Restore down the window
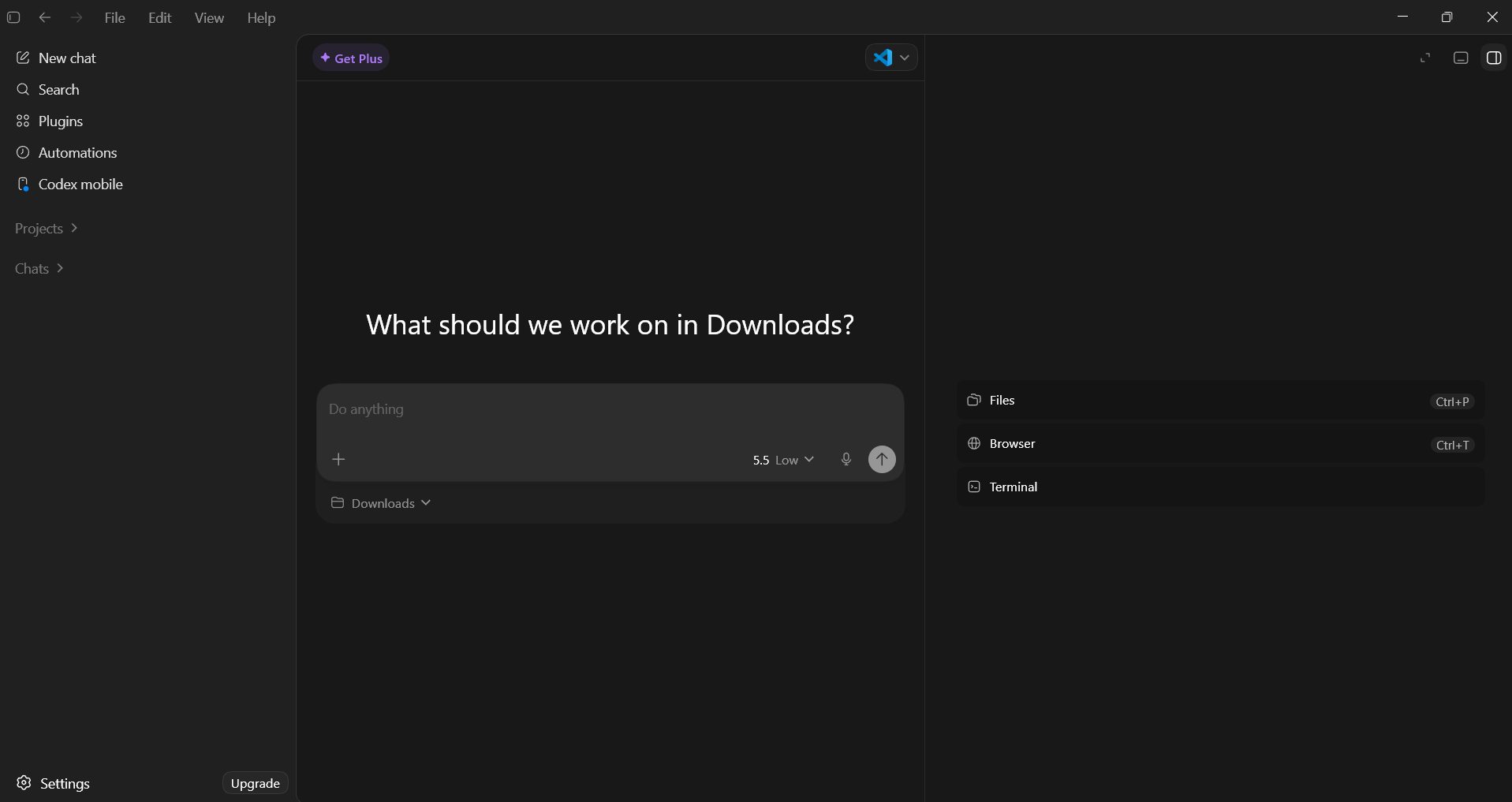Screen dimensions: 1512x802 (x=1447, y=17)
